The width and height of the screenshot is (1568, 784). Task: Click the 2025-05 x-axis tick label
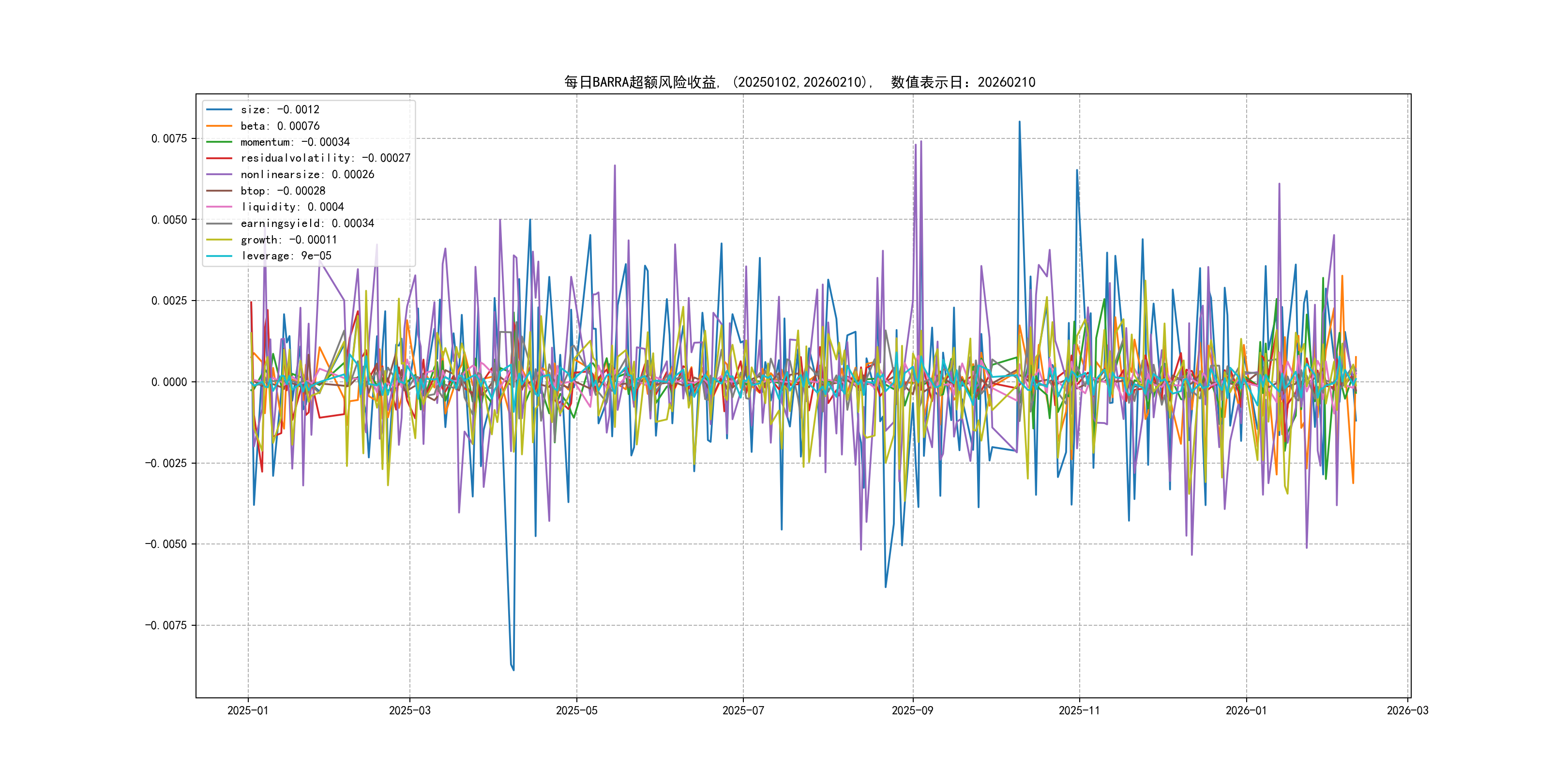(576, 711)
